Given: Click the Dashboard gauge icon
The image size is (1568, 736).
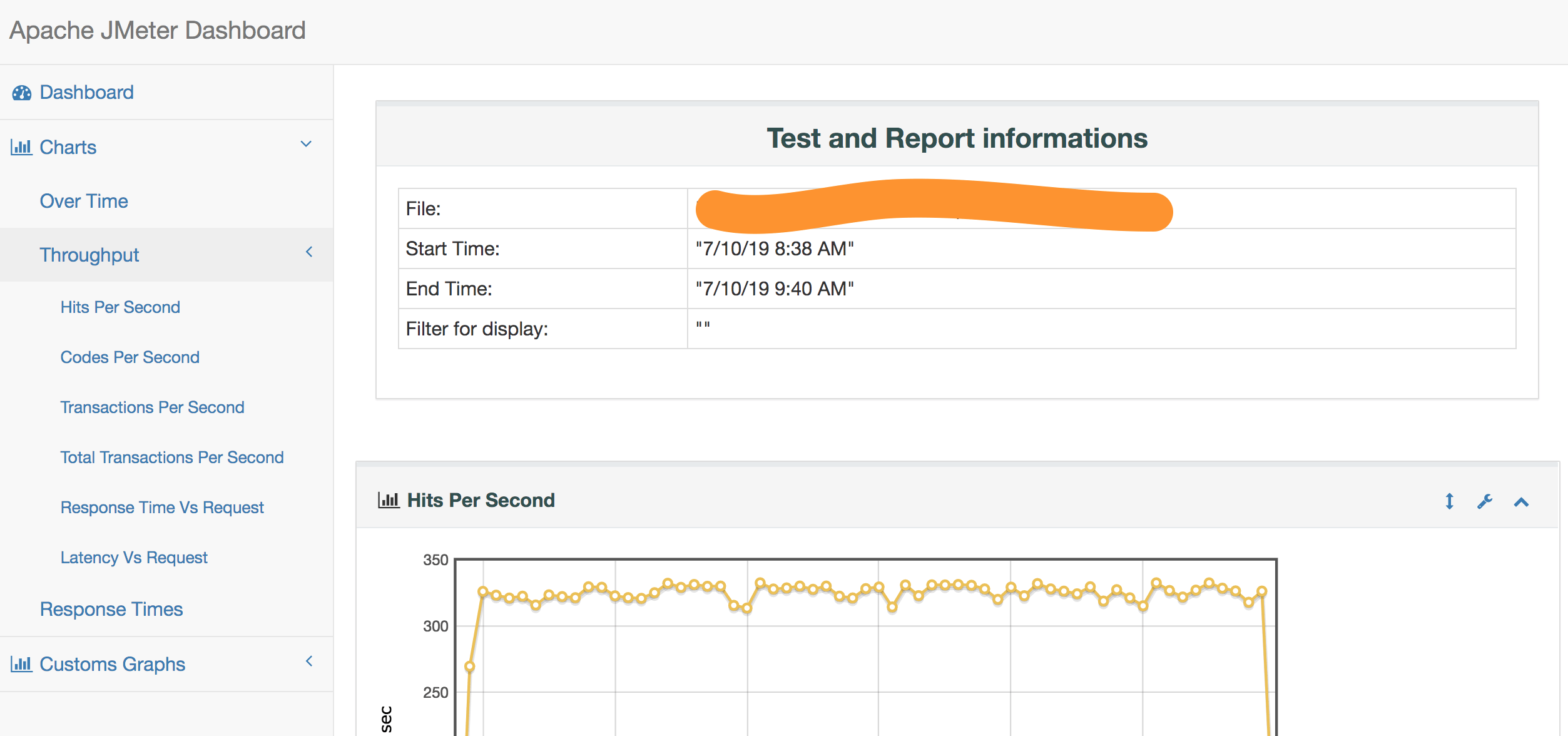Looking at the screenshot, I should [21, 93].
